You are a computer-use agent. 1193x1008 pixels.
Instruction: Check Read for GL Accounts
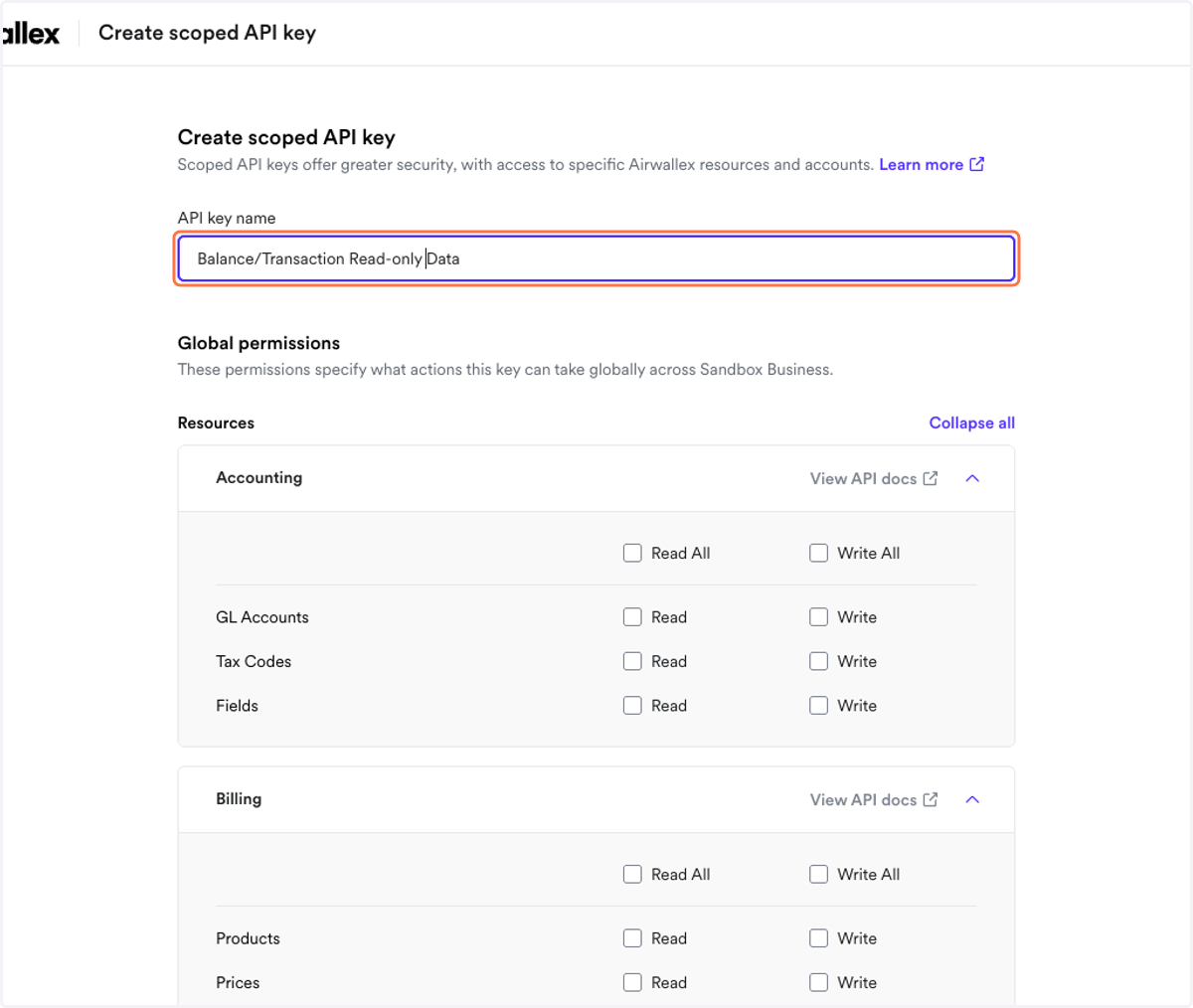[x=632, y=617]
